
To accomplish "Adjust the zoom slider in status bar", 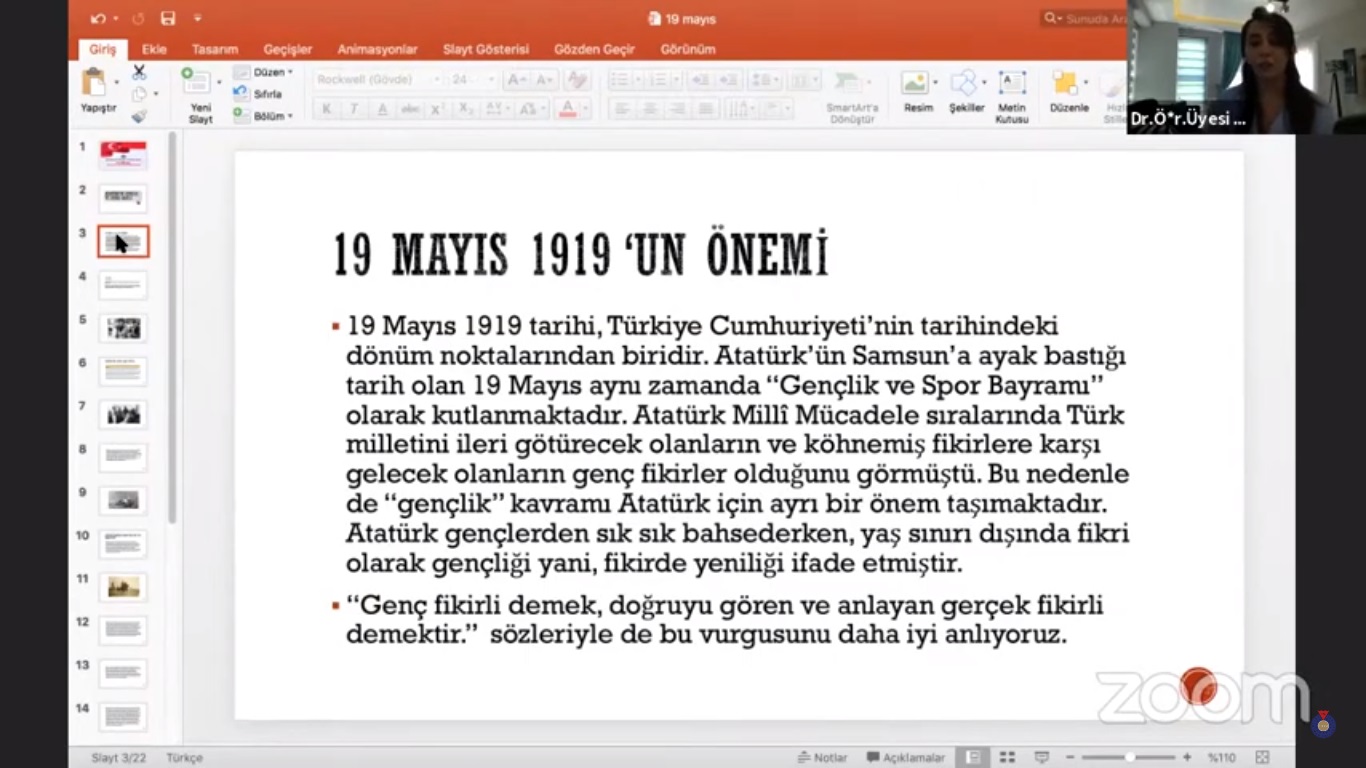I will (x=1129, y=757).
